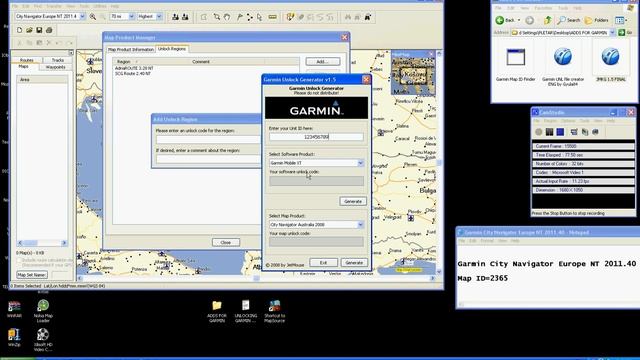Switch to the Maps tab

click(23, 67)
